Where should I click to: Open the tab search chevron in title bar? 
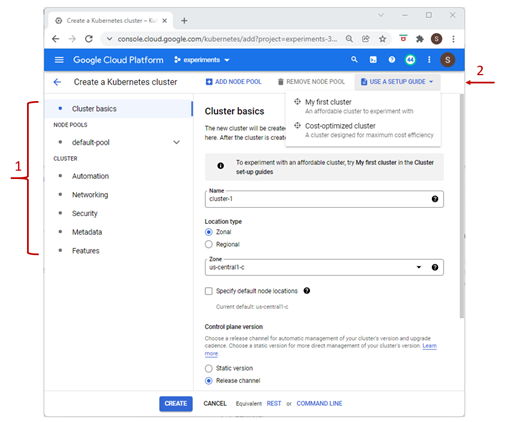(x=381, y=15)
